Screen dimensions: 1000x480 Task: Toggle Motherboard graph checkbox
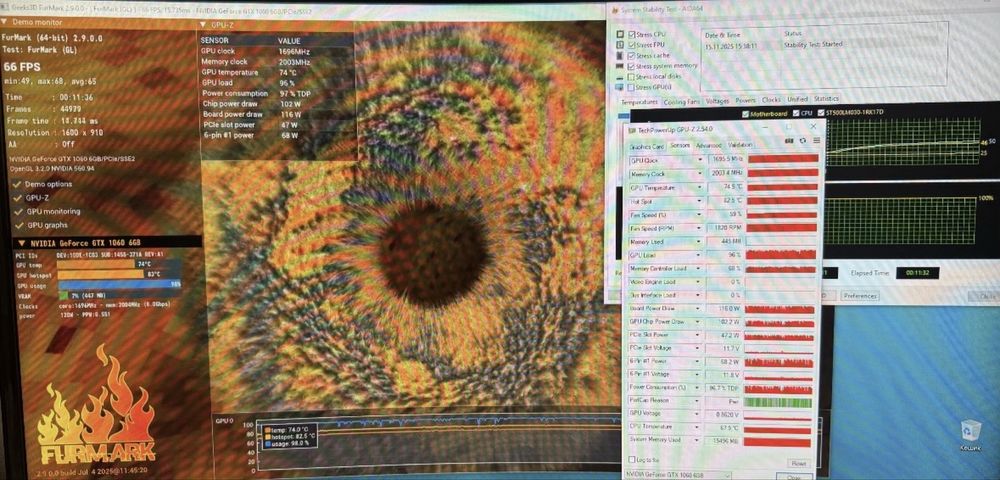[745, 113]
